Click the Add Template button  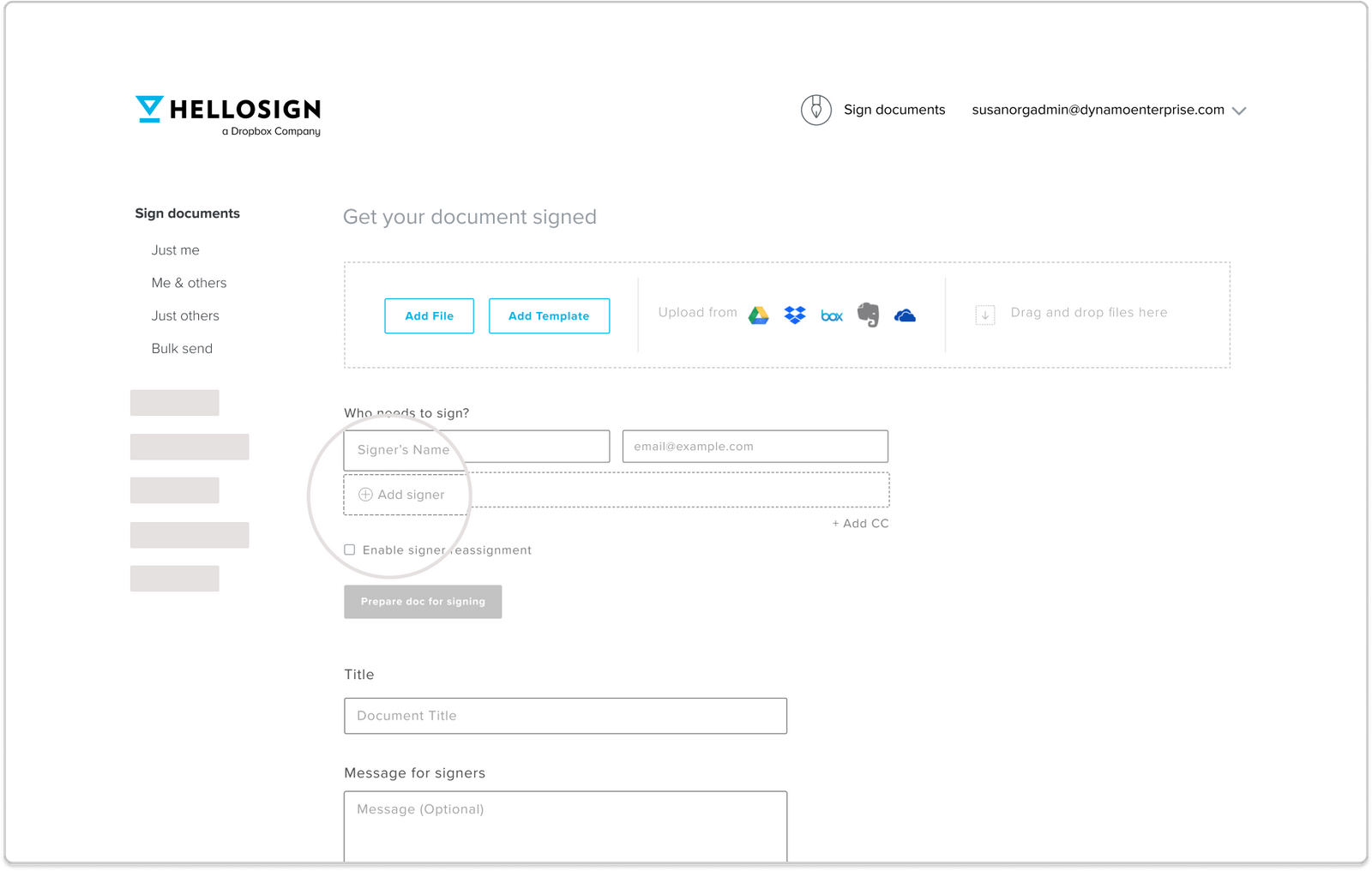coord(549,315)
